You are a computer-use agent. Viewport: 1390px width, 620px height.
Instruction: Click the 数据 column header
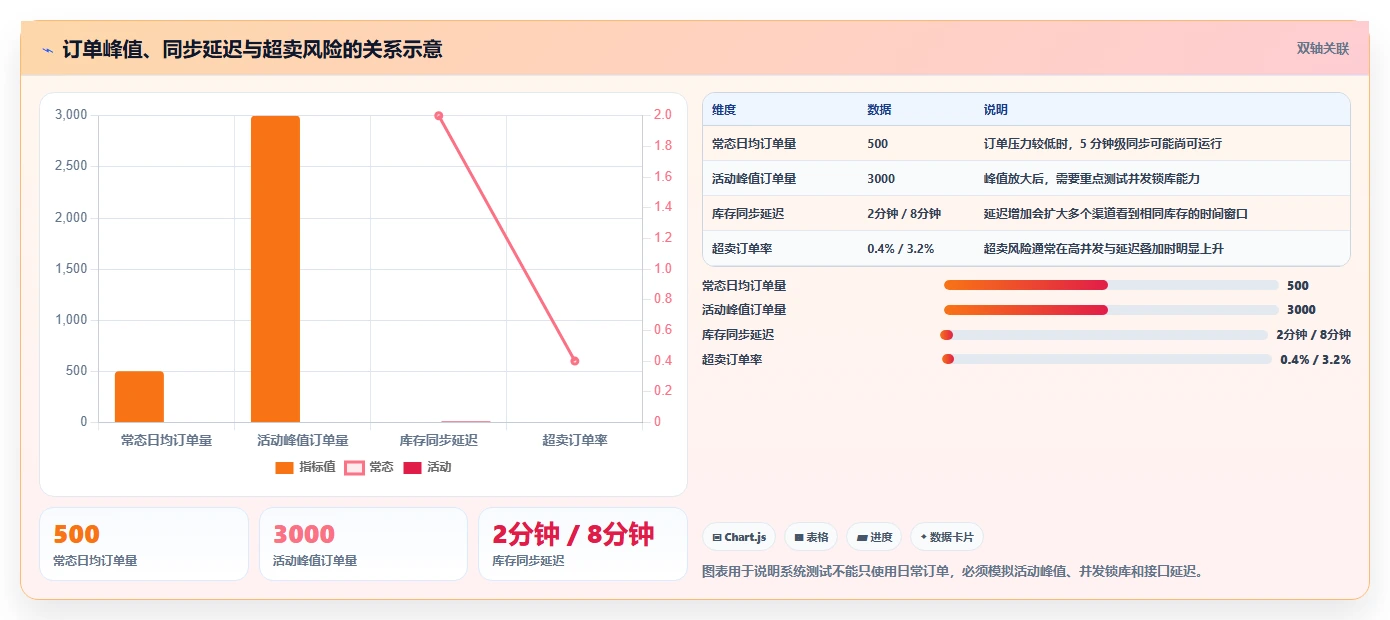click(879, 110)
